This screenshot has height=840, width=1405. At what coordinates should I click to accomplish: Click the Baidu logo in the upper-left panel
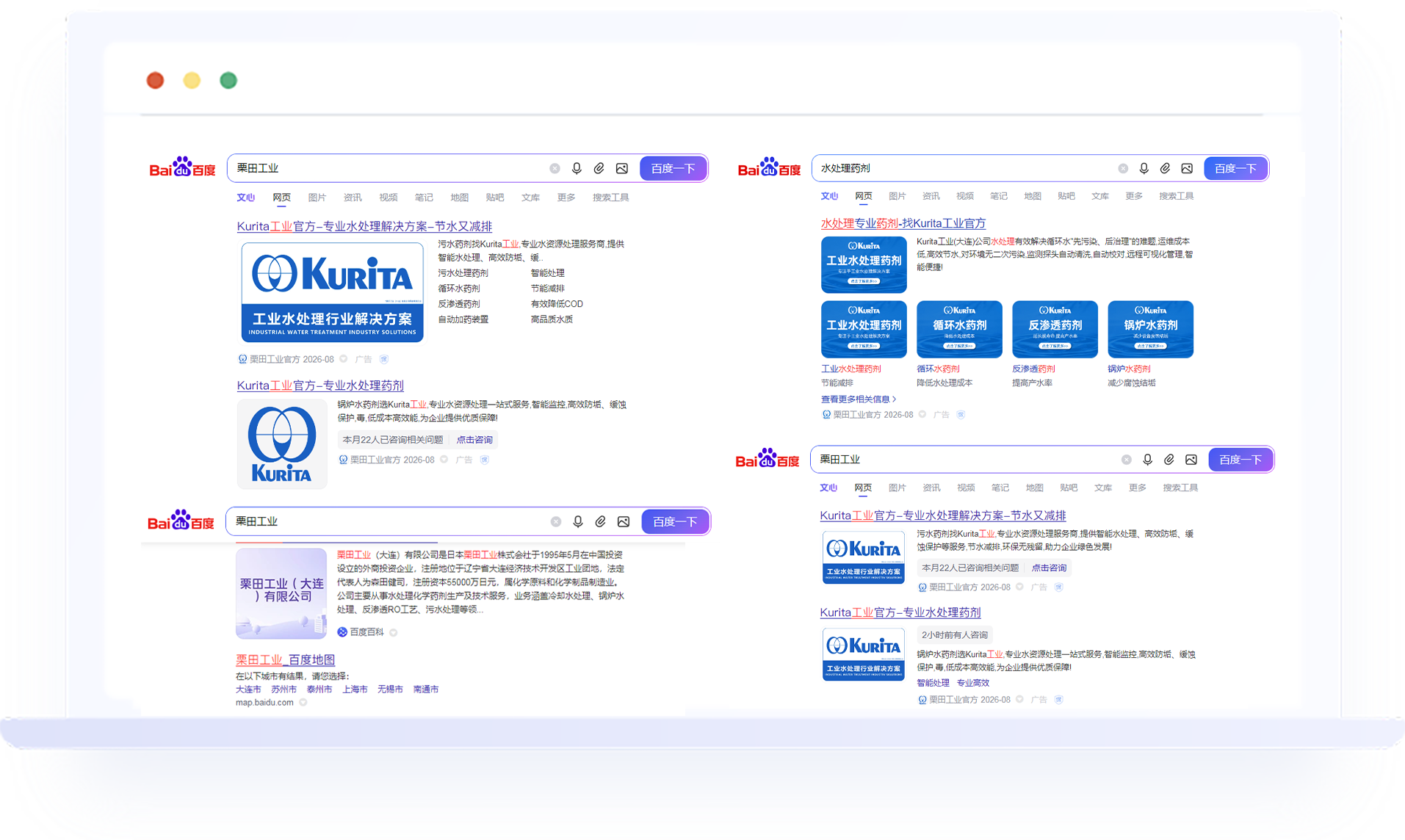coord(182,168)
